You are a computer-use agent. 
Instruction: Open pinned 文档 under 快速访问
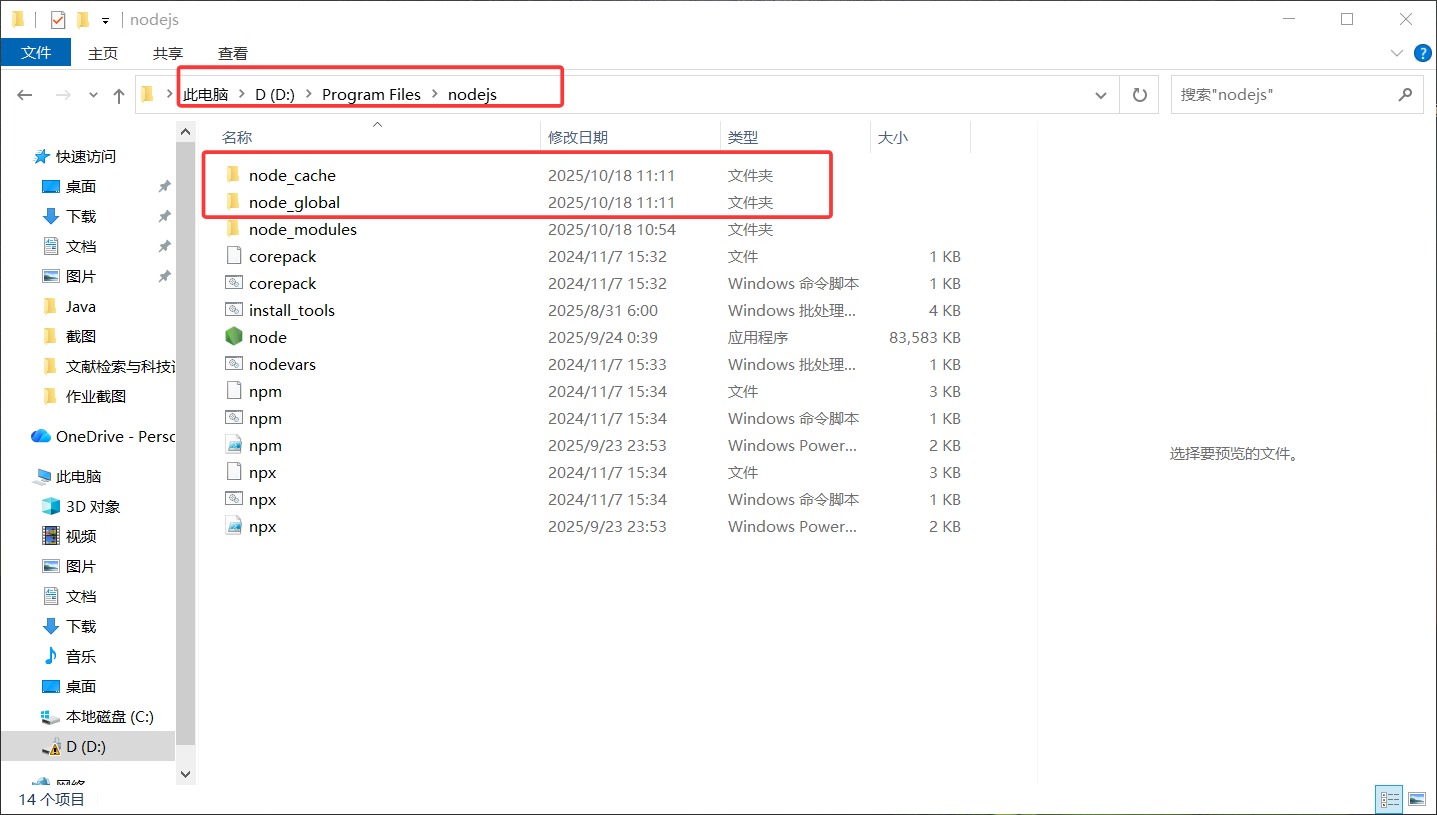80,246
